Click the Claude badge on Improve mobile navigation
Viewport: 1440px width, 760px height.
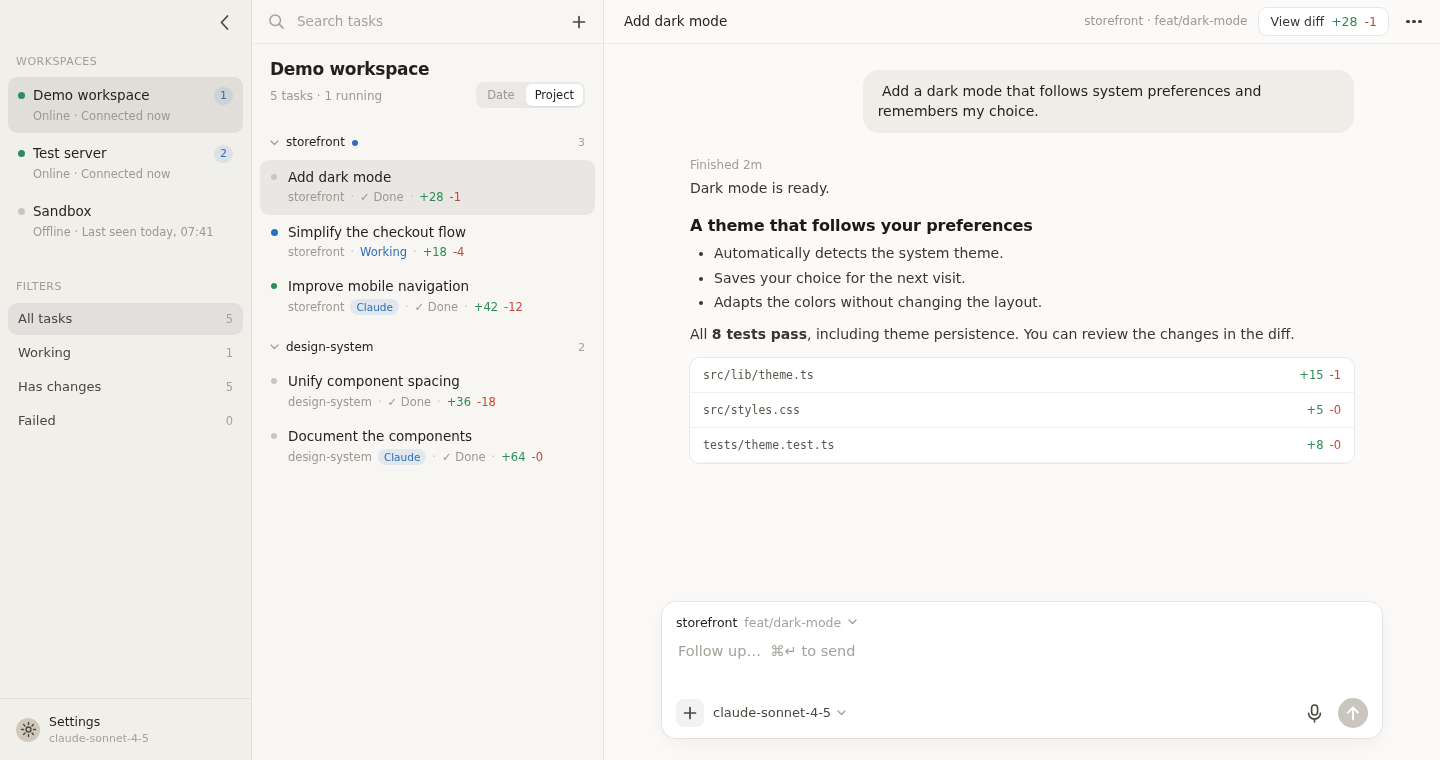click(x=374, y=307)
